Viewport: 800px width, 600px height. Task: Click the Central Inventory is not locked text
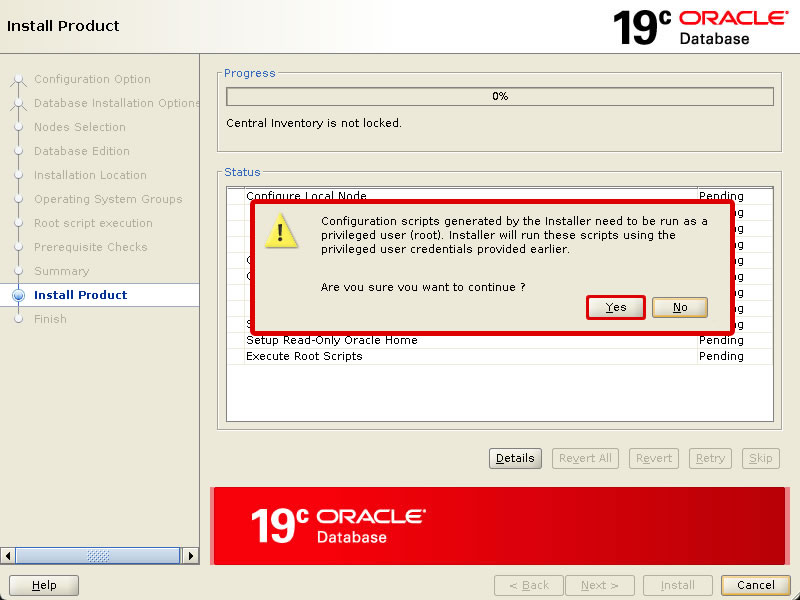(314, 123)
